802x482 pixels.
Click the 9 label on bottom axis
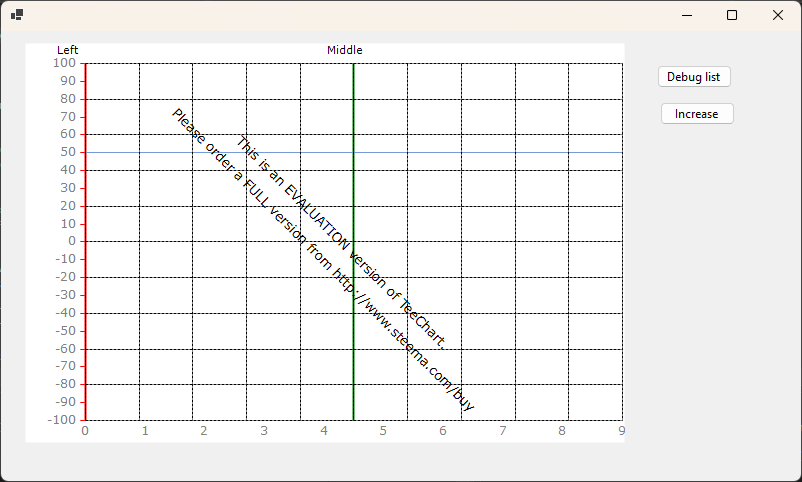coord(621,431)
